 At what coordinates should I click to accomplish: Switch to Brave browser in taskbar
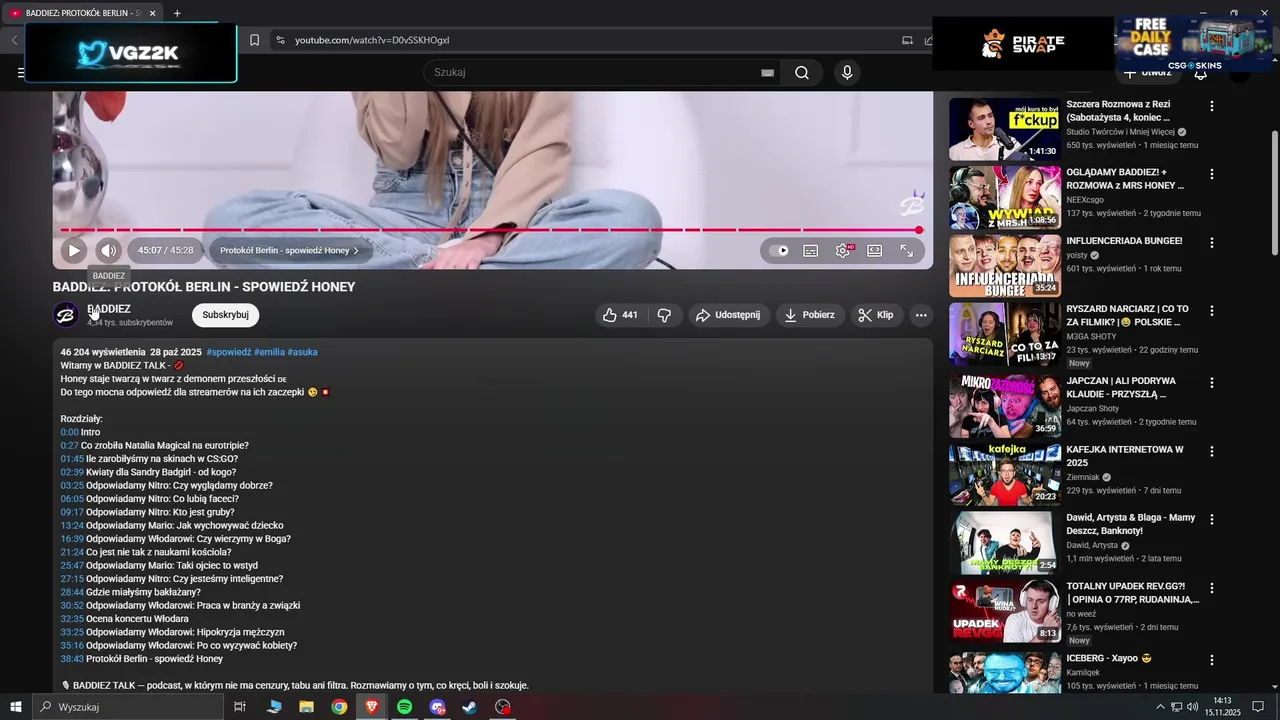[x=372, y=707]
